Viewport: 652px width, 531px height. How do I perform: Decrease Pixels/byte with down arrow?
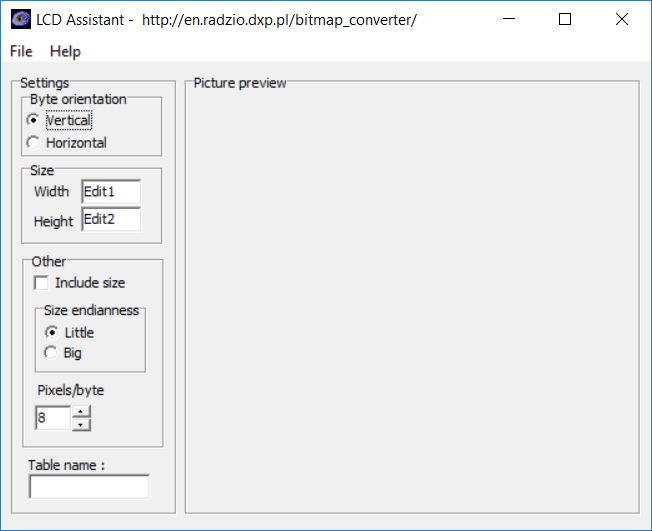81,425
